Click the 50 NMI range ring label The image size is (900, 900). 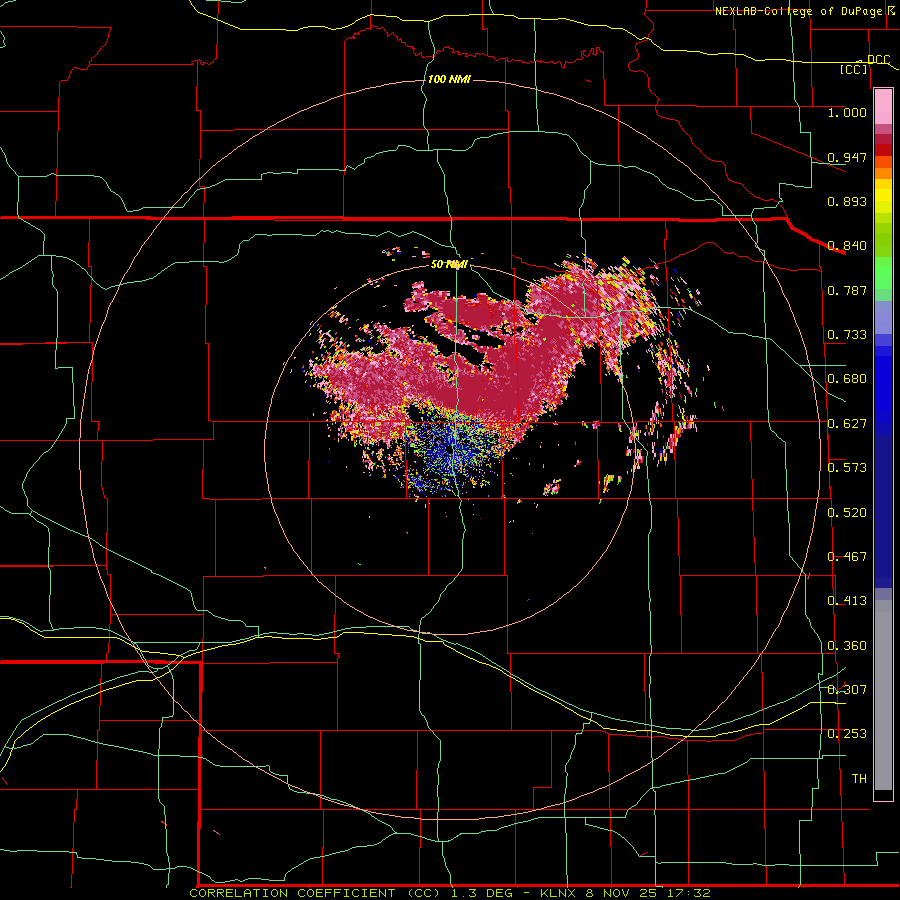(449, 264)
